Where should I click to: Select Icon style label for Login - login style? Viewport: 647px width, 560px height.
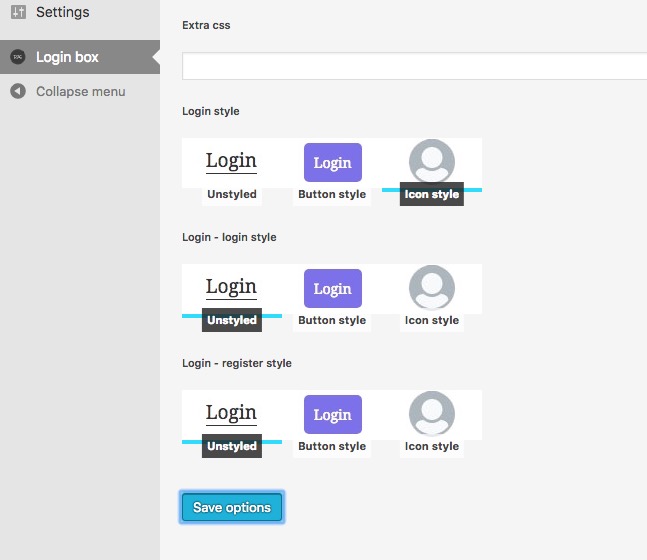432,320
